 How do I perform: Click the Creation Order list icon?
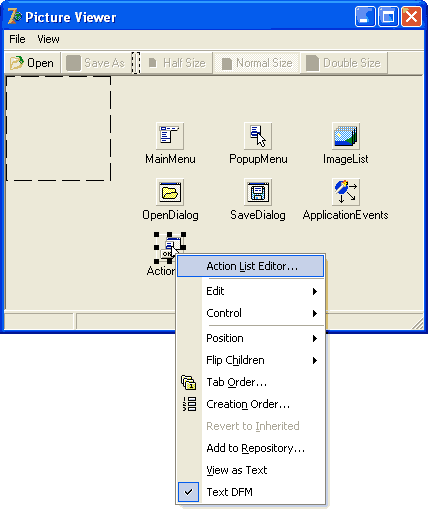click(189, 404)
